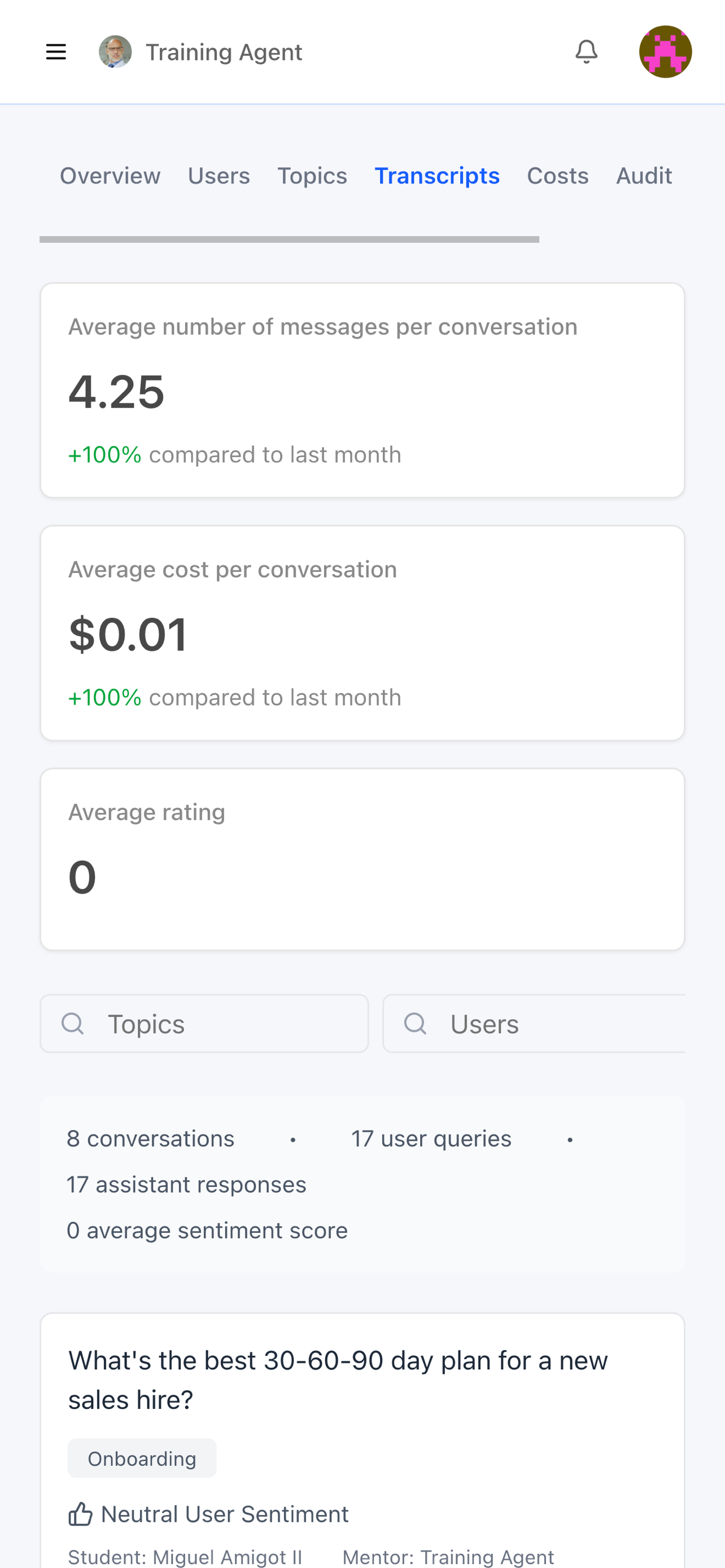The width and height of the screenshot is (725, 1568).
Task: Click the horizontal tab scrollbar
Action: [x=289, y=240]
